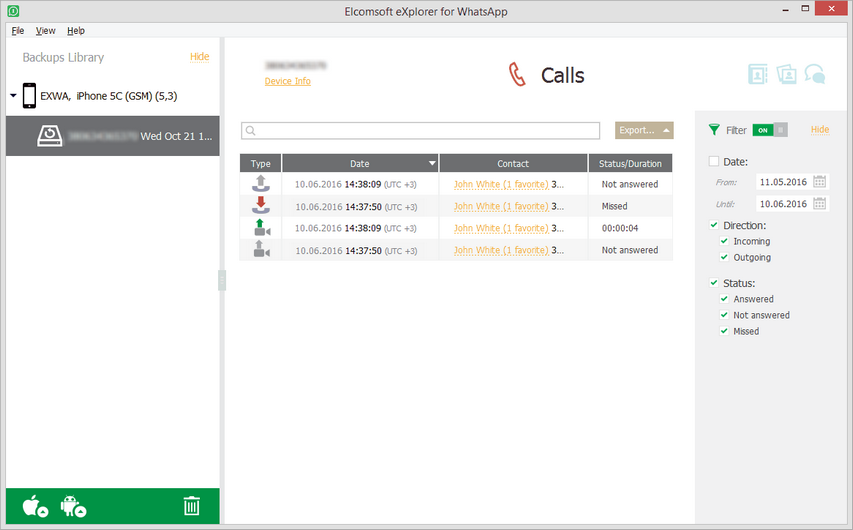Open John White contact in Missed row

(501, 206)
